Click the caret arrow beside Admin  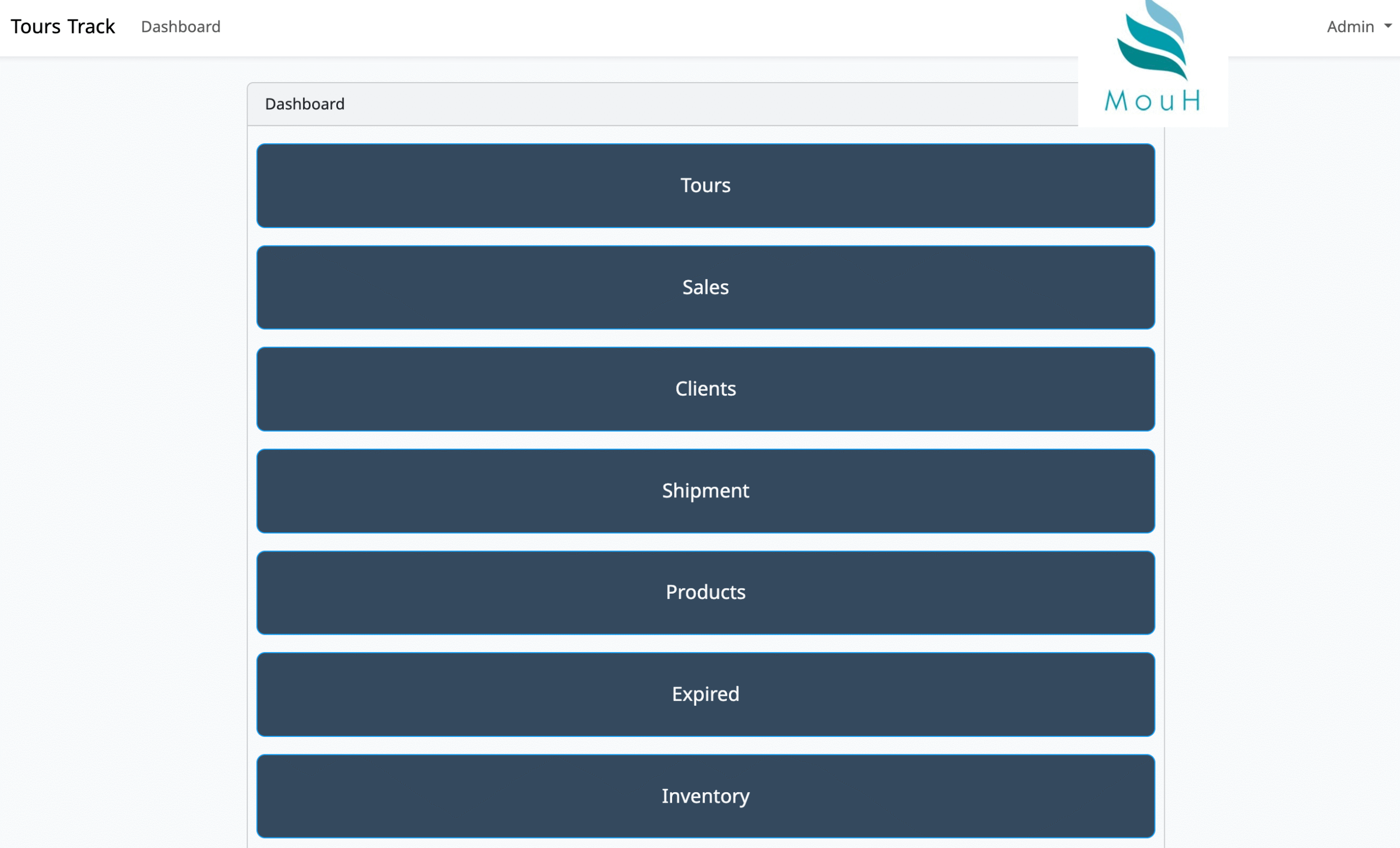pyautogui.click(x=1387, y=26)
